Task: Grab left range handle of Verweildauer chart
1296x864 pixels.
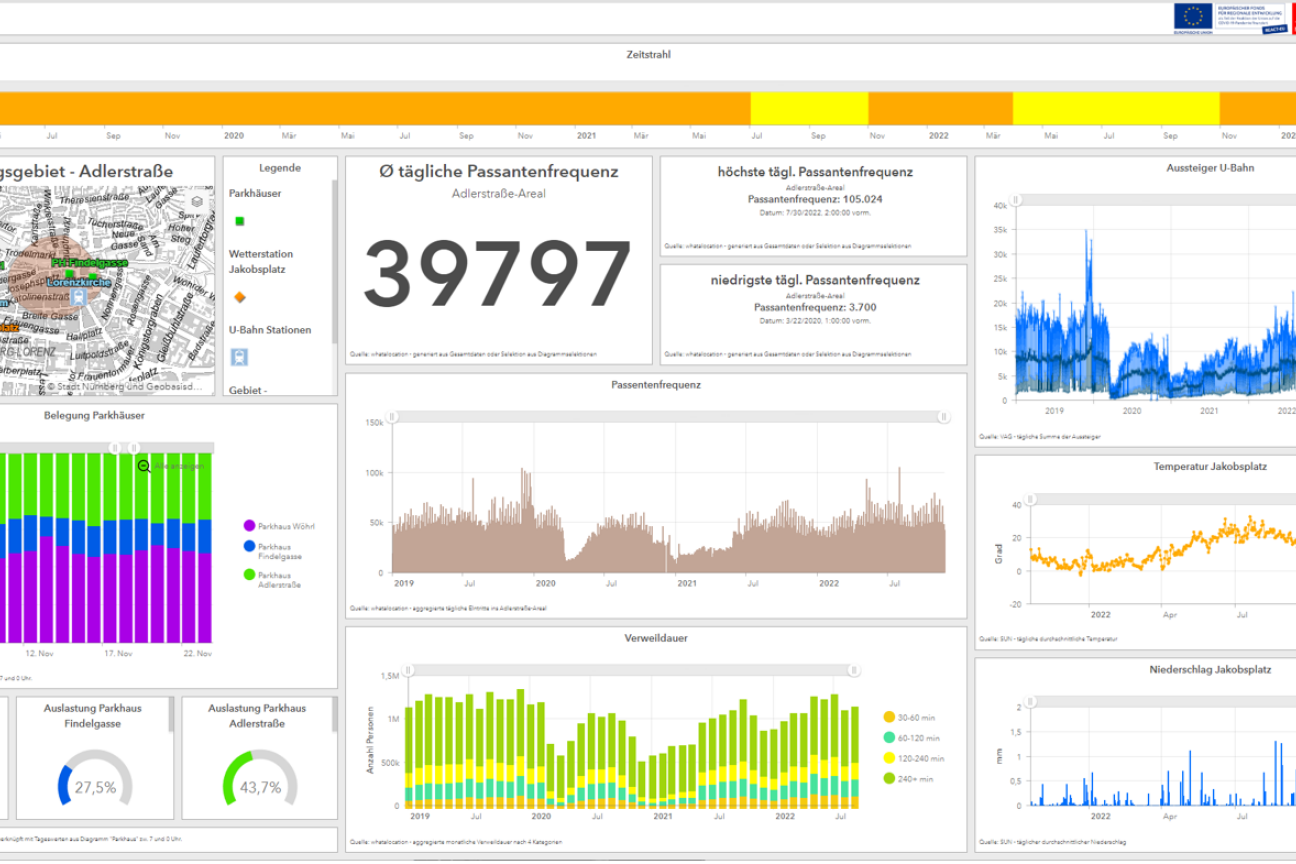Action: tap(407, 670)
